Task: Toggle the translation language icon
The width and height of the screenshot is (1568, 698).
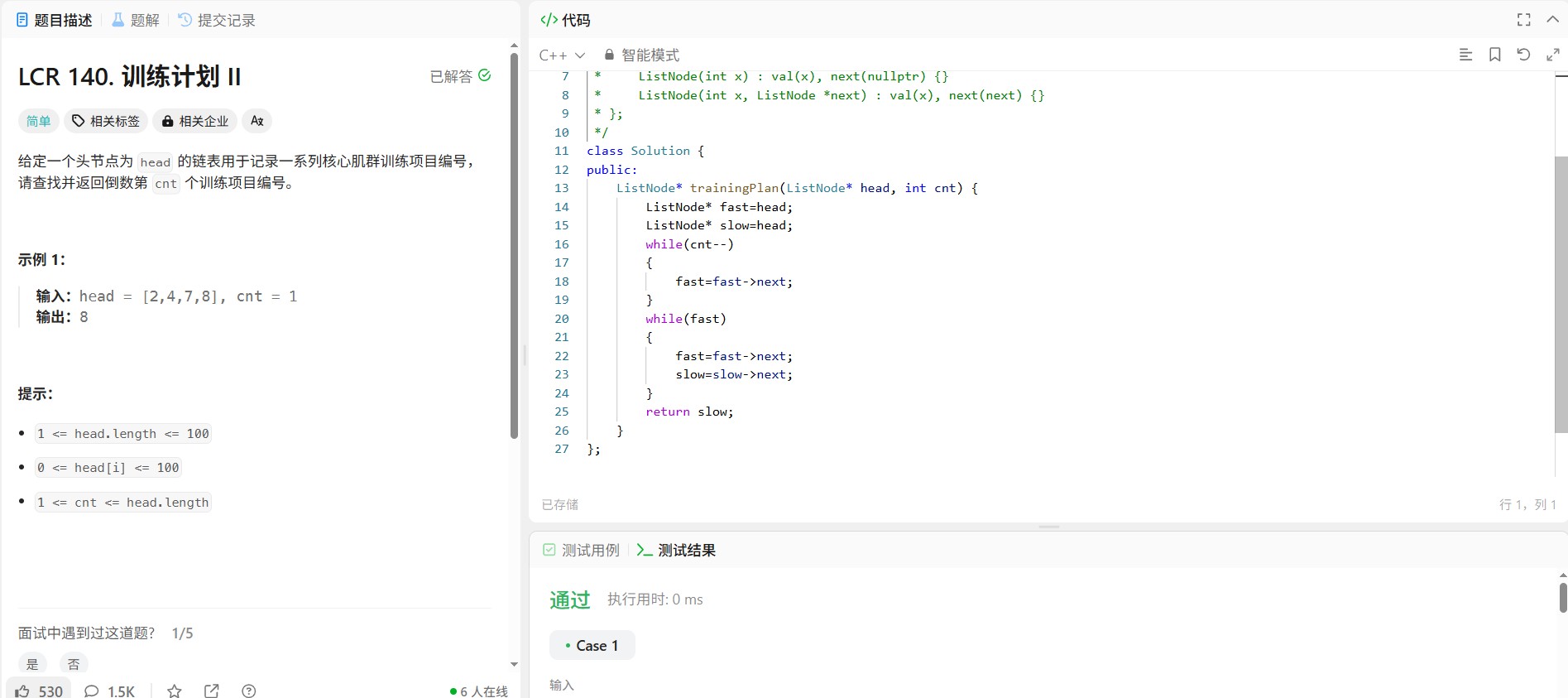Action: tap(257, 121)
